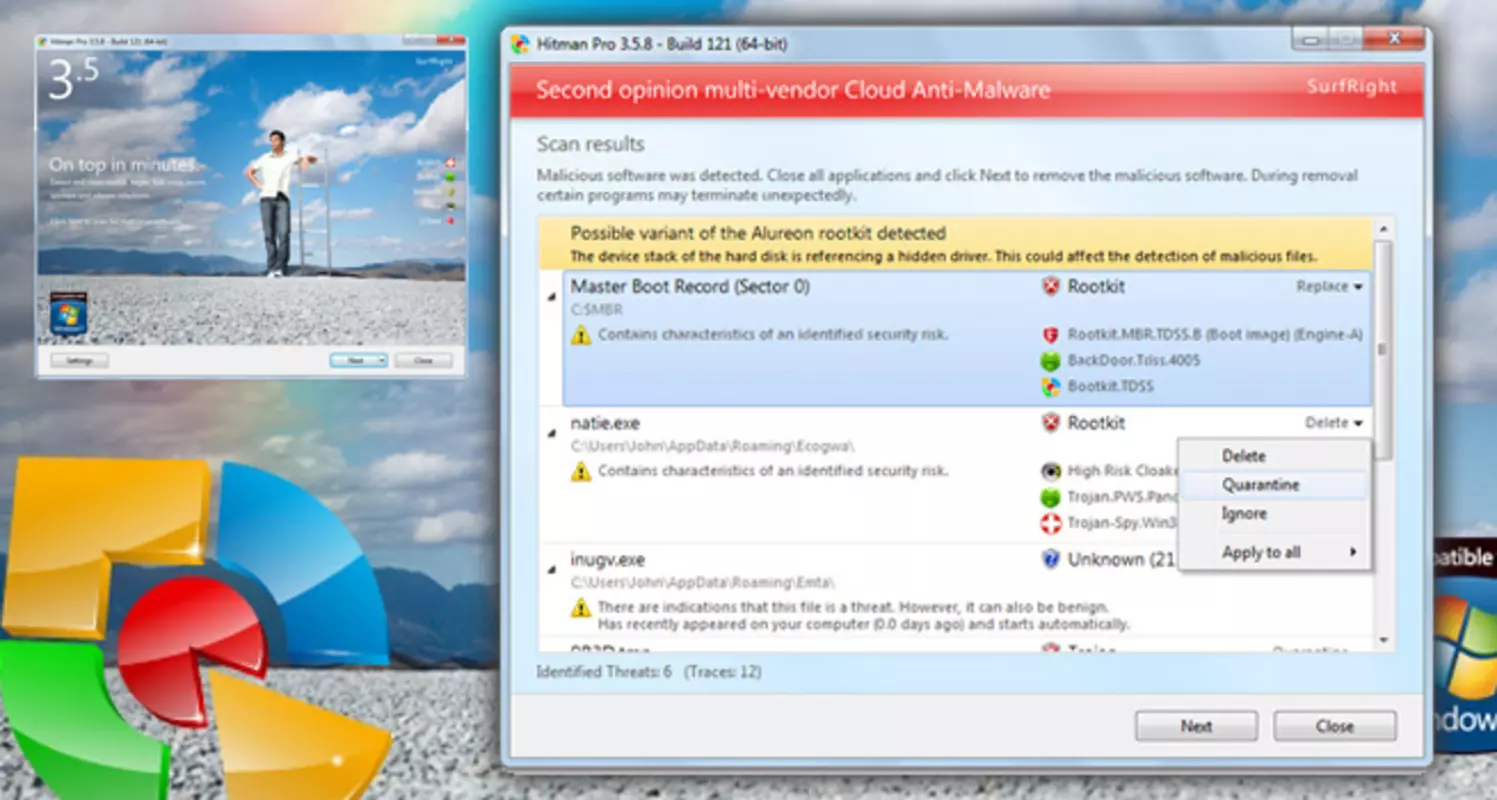Expand the Apply to all submenu
This screenshot has width=1497, height=800.
point(1274,552)
